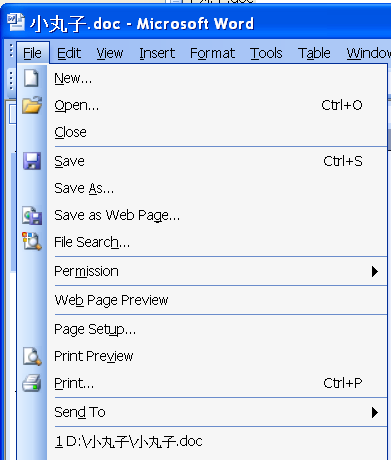Click the Print Preview icon

coord(32,356)
